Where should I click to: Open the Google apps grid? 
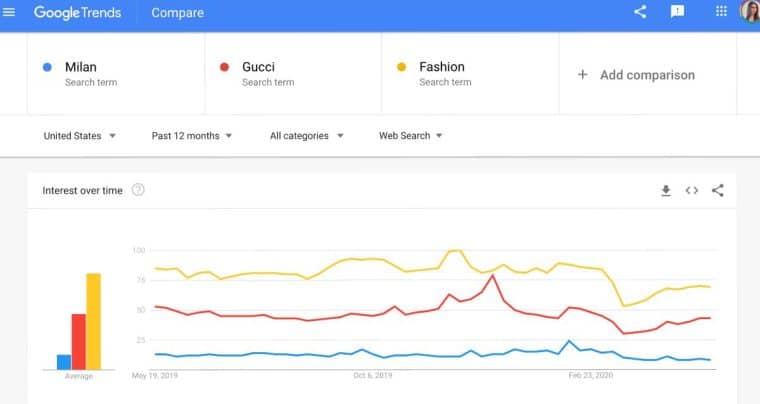(x=721, y=12)
